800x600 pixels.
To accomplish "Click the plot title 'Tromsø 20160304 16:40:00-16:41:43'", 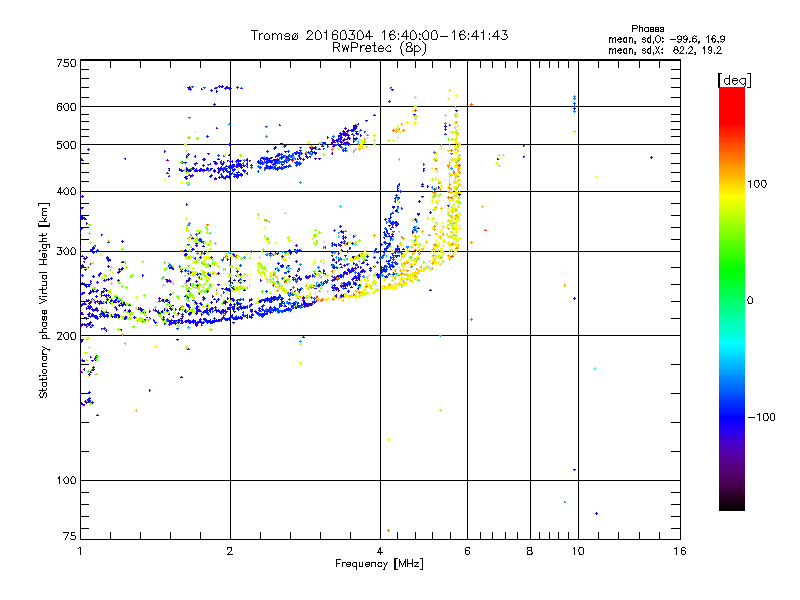I will point(379,35).
